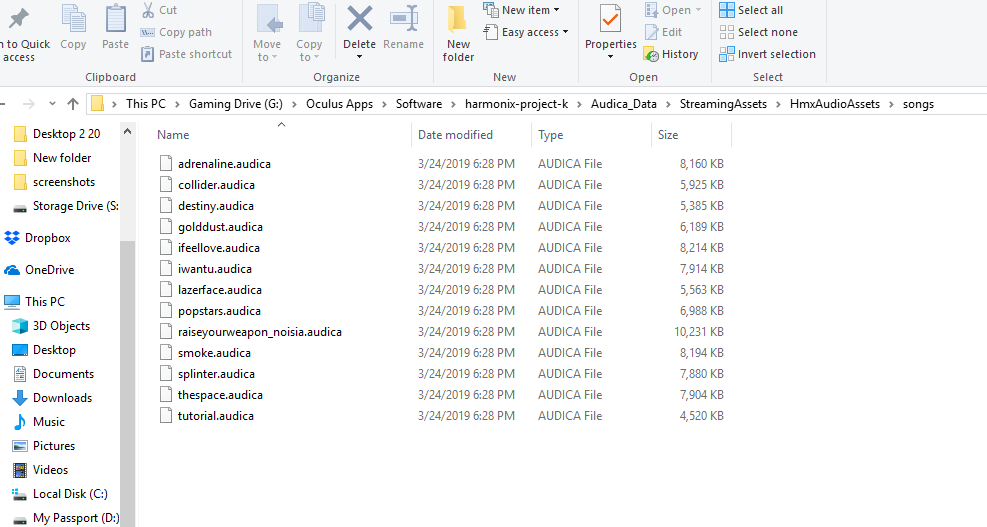Click the Cut scissors icon

pyautogui.click(x=148, y=10)
